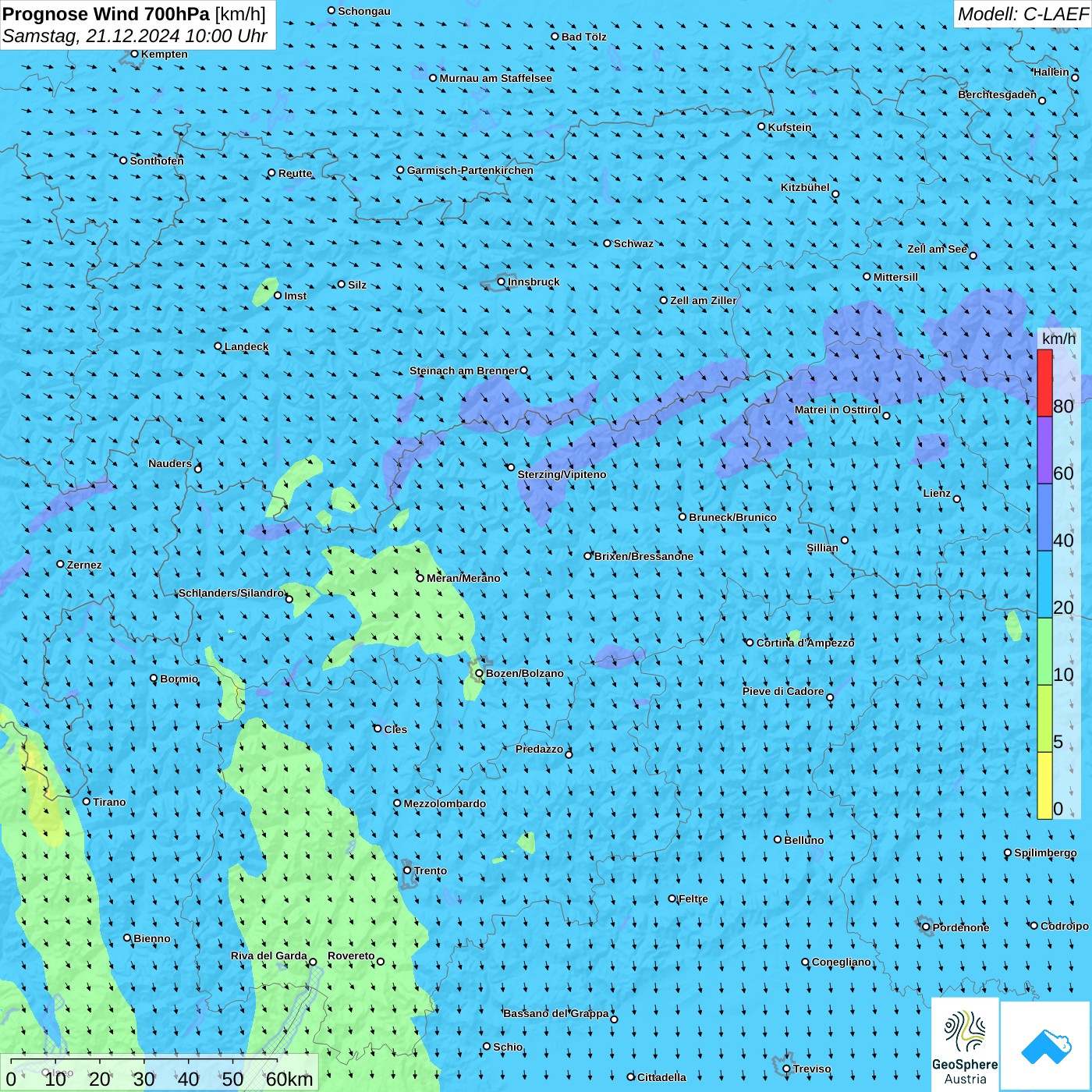
Task: Click the purple 60-80 legend swatch
Action: tap(1044, 450)
